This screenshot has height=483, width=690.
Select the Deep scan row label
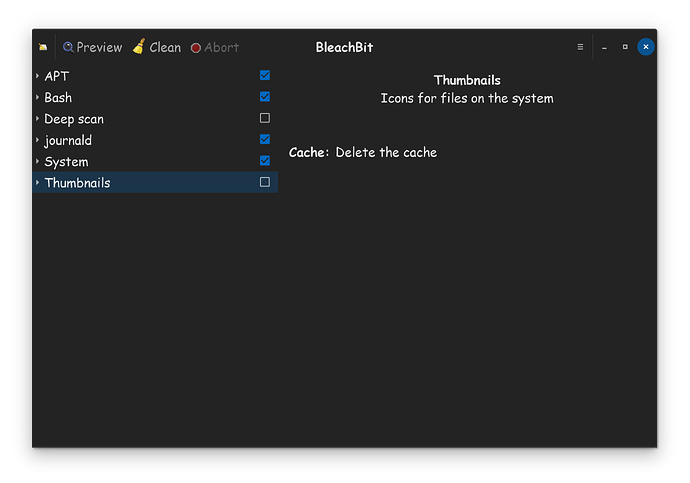coord(74,119)
